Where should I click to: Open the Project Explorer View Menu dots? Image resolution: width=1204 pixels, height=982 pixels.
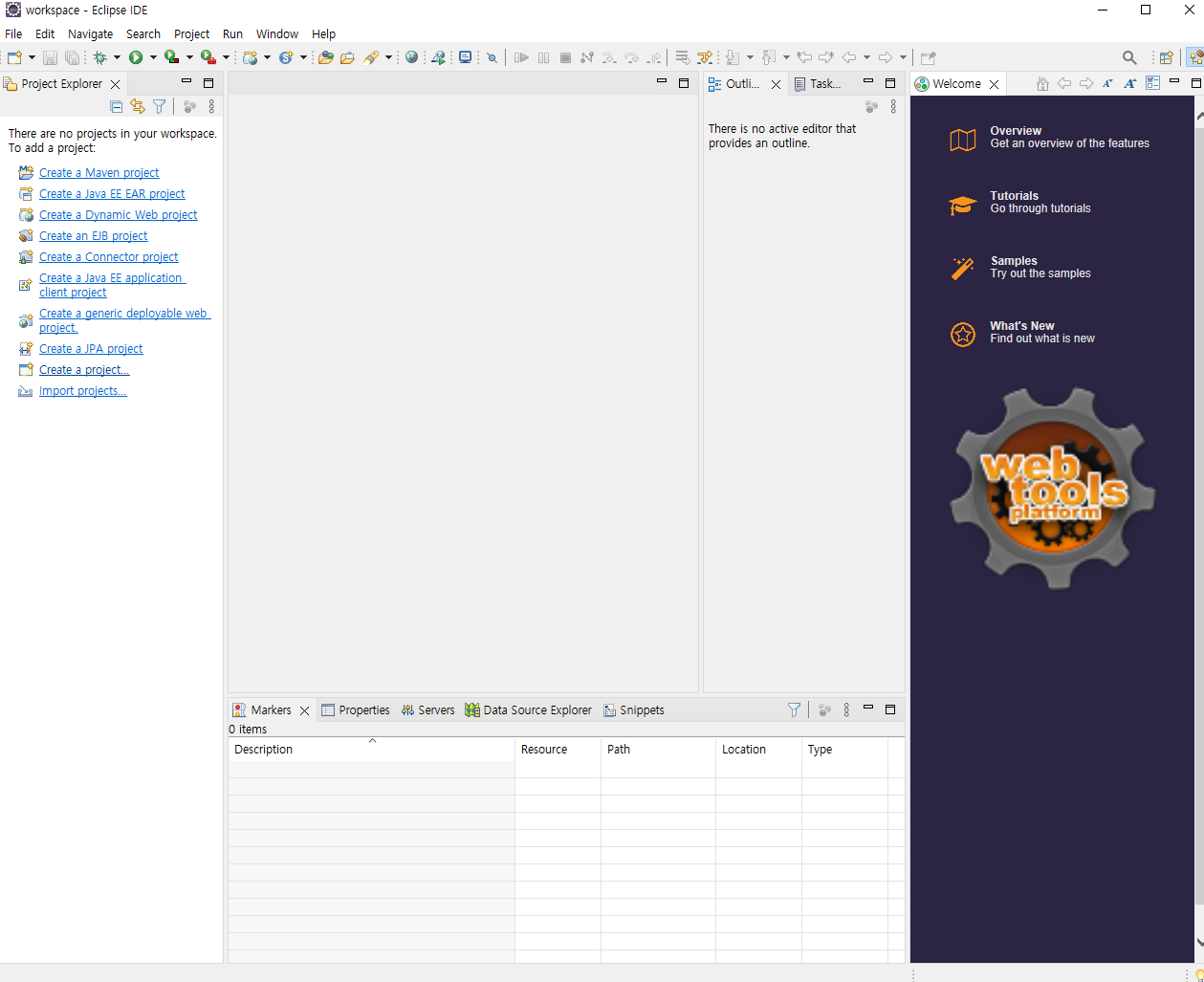pyautogui.click(x=211, y=107)
